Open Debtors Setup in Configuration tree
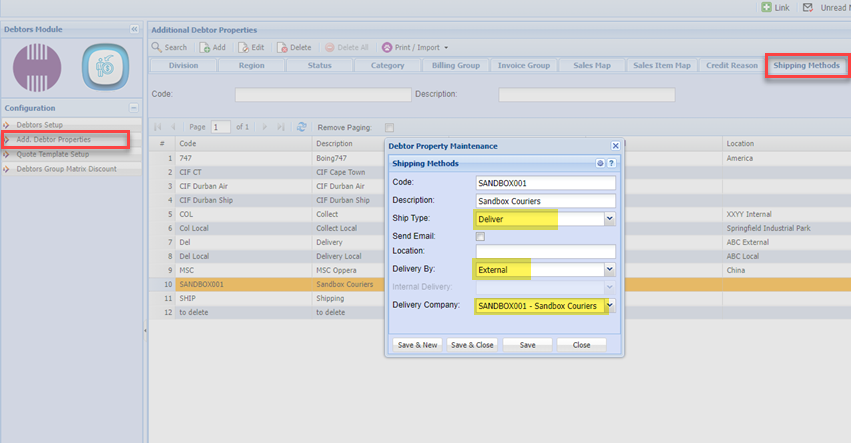This screenshot has height=443, width=851. (40, 124)
